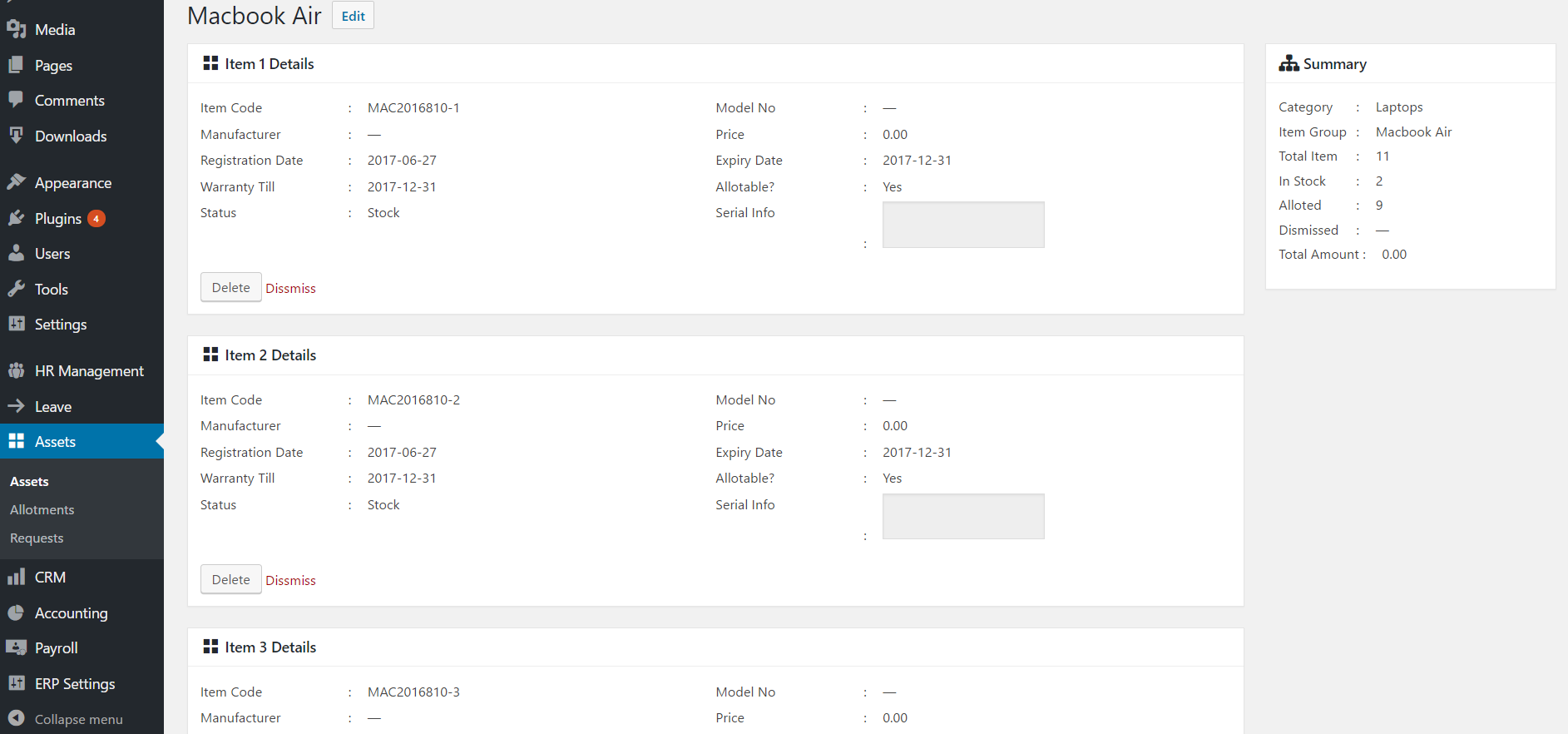Dismiss item MAC2016810-1
The image size is (1568, 734).
click(290, 288)
